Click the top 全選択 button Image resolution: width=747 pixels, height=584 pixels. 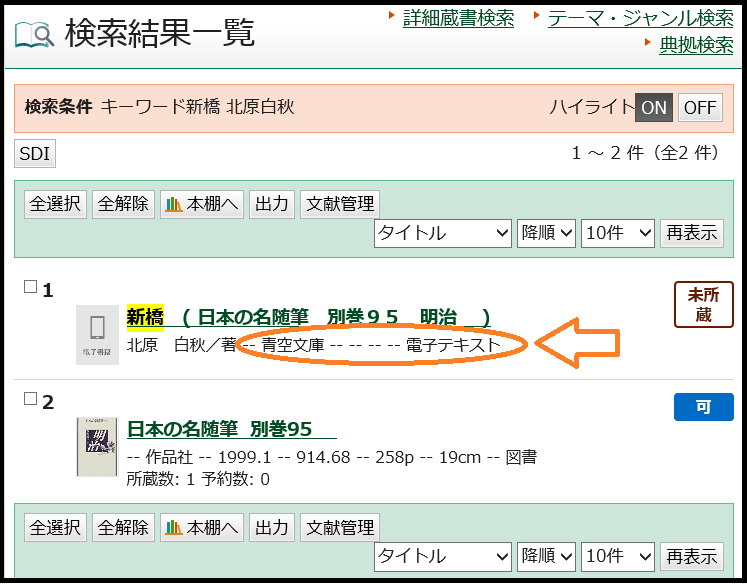coord(55,204)
